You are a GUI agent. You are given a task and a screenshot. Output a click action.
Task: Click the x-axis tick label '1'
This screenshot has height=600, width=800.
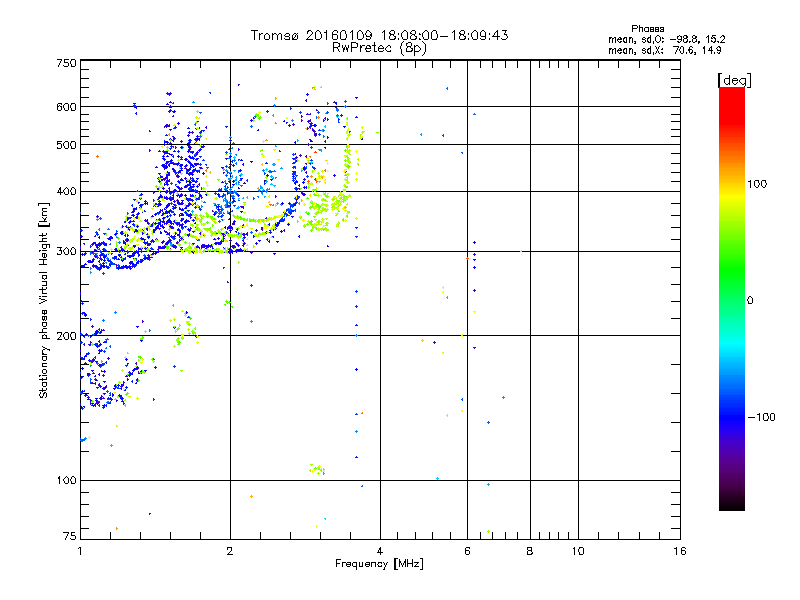point(81,551)
